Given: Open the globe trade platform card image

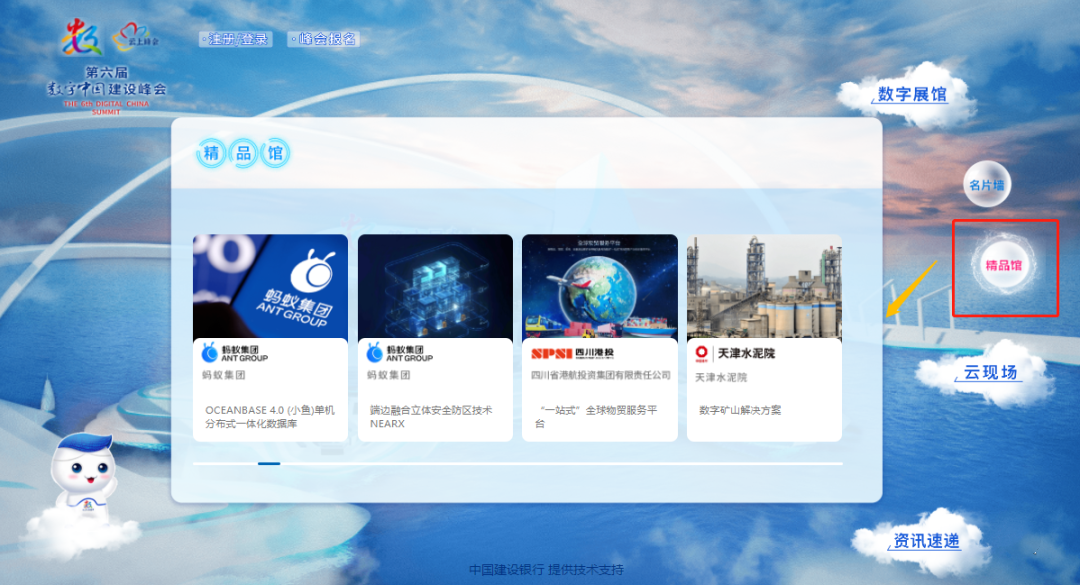Looking at the screenshot, I should click(x=600, y=287).
